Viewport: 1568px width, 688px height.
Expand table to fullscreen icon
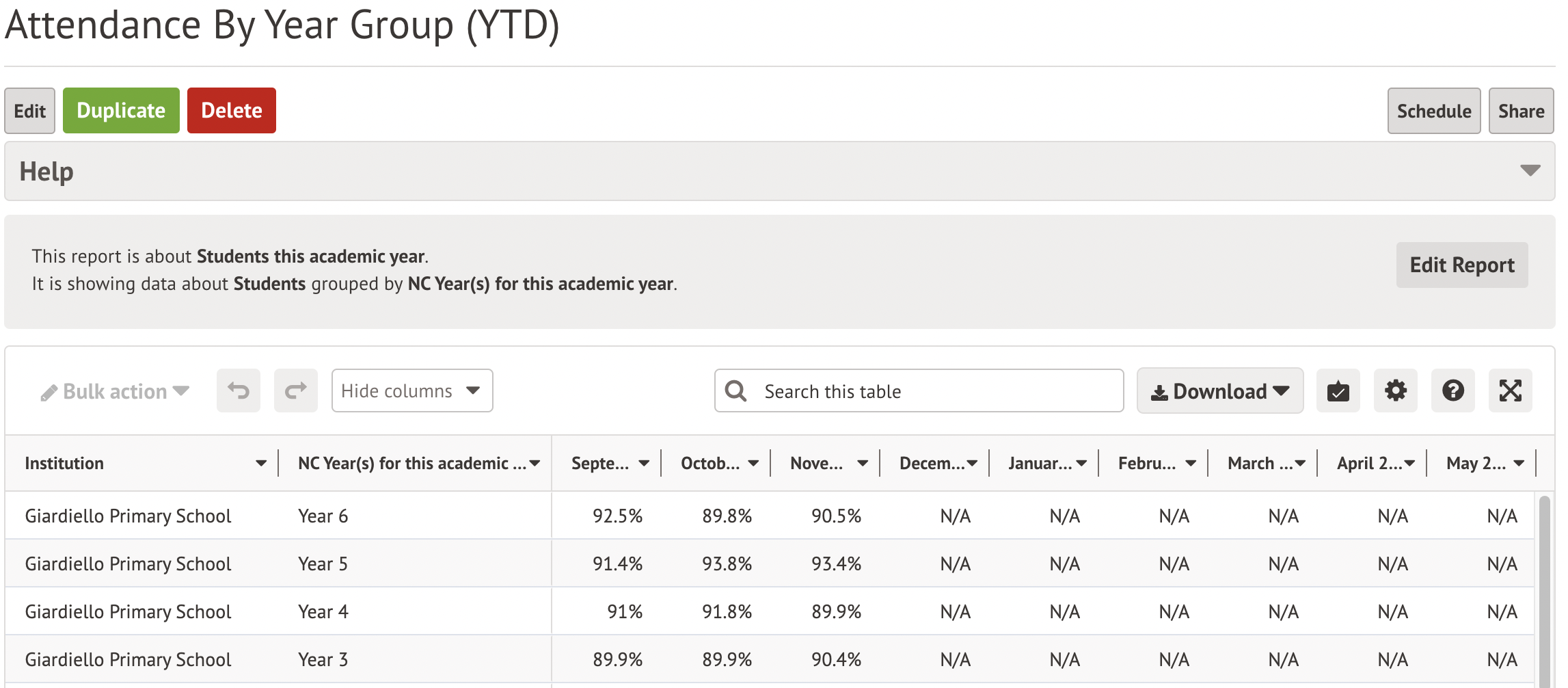point(1510,391)
